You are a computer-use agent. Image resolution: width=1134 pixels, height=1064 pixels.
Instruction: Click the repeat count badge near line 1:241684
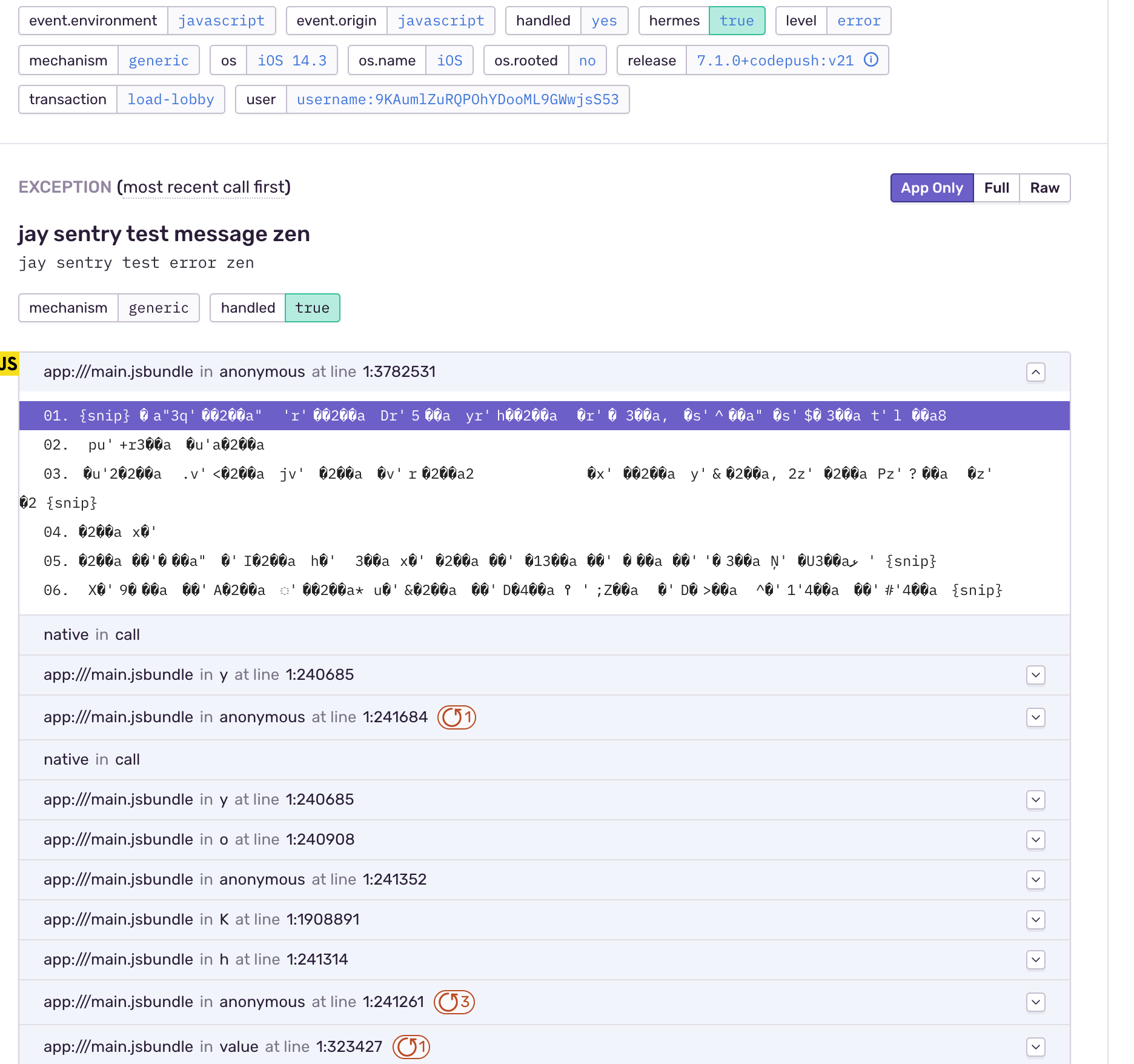click(x=456, y=717)
